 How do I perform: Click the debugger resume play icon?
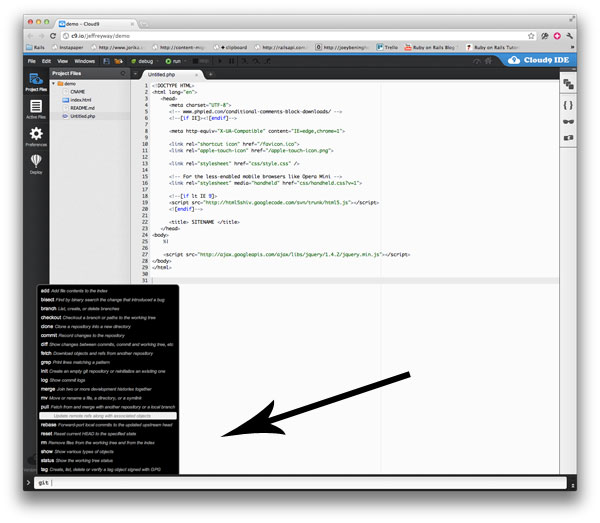click(220, 61)
